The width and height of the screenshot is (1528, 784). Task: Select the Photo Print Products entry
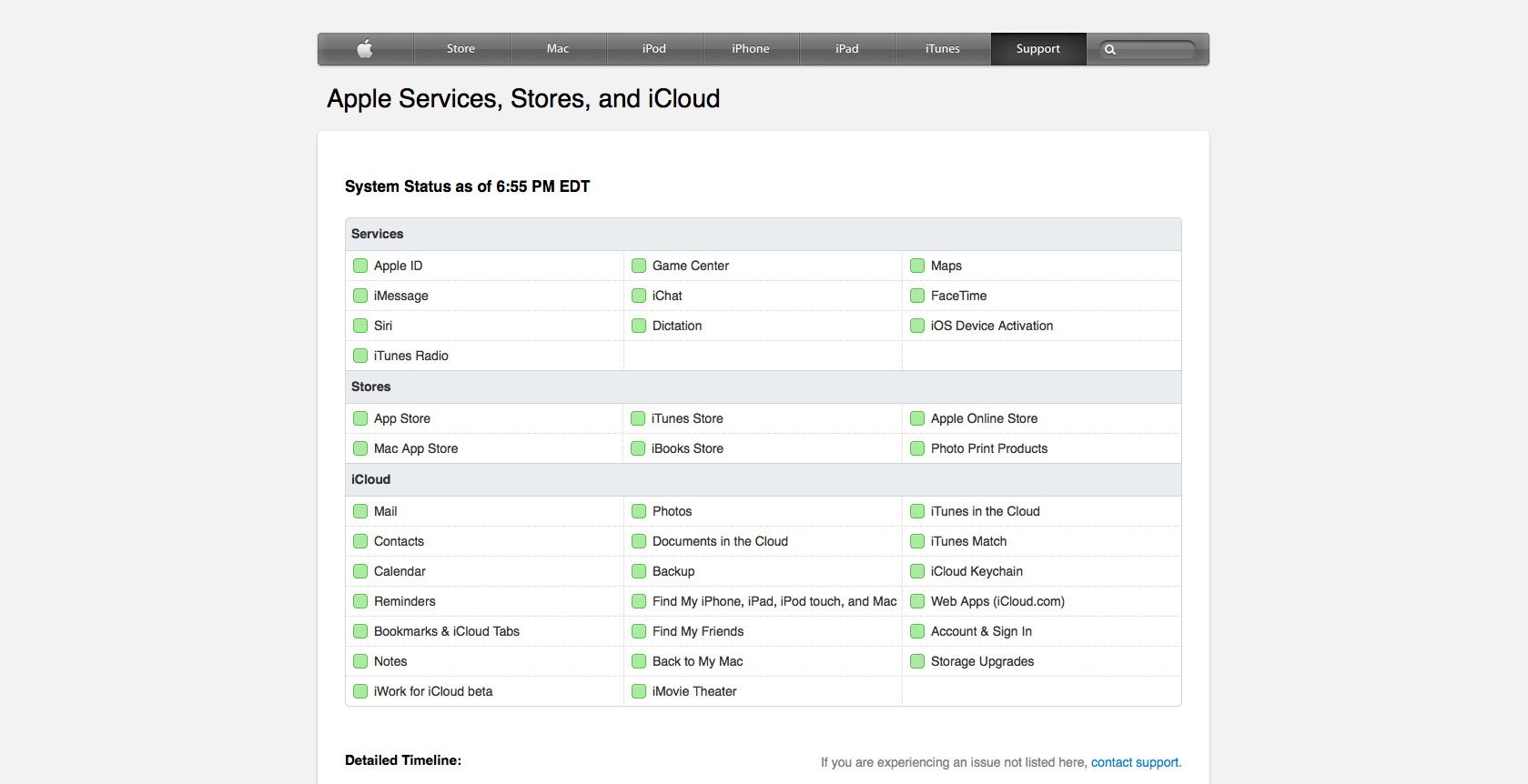[x=988, y=448]
